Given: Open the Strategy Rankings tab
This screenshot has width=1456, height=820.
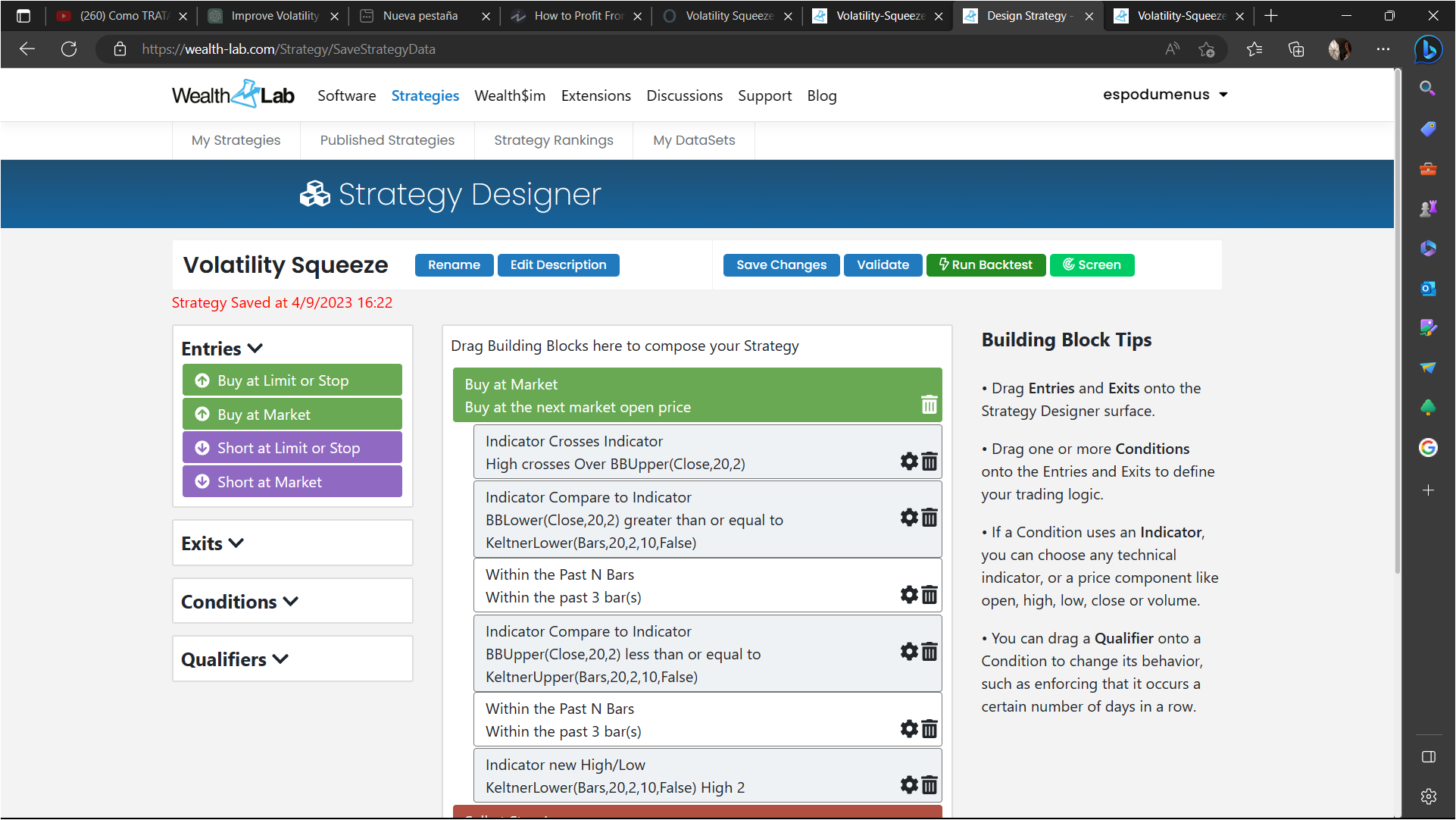Looking at the screenshot, I should point(553,140).
